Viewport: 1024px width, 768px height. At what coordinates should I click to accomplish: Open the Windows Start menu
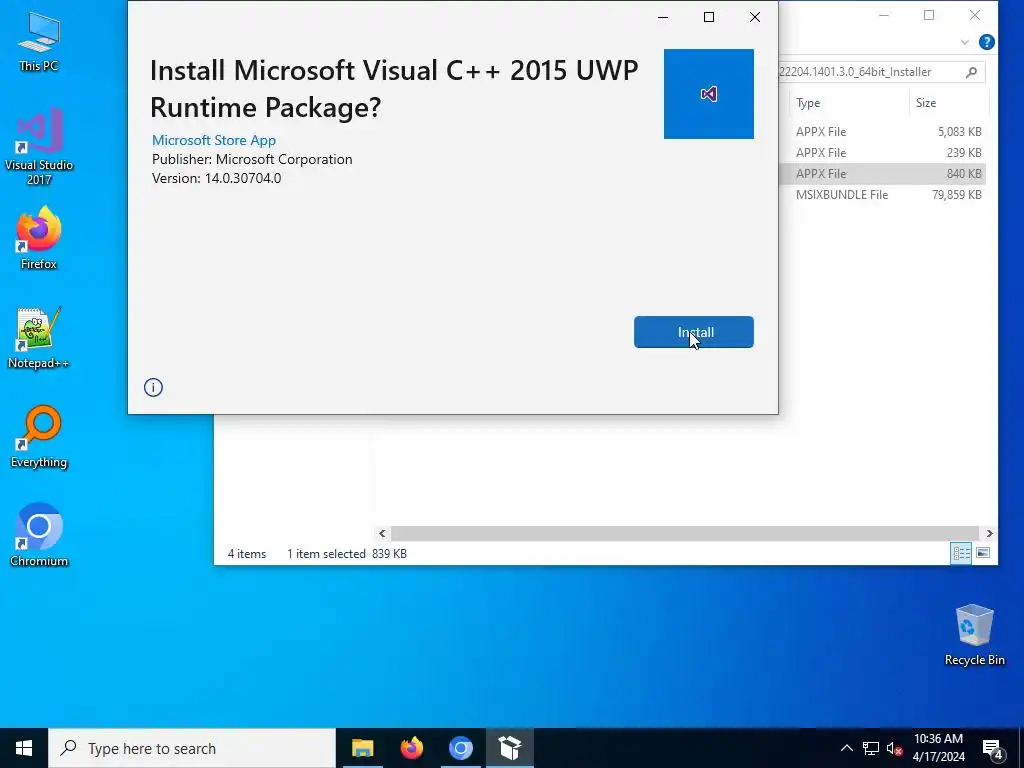click(24, 748)
